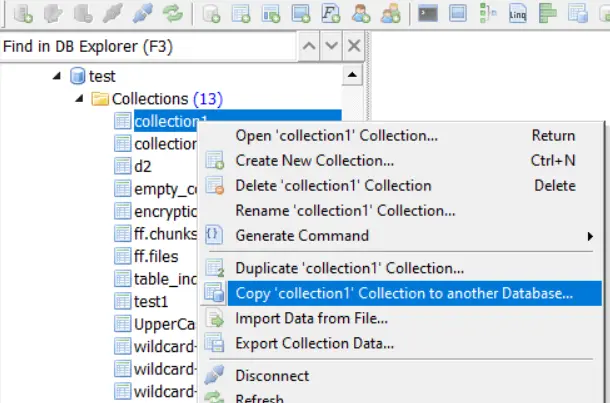610x403 pixels.
Task: Click the new connection toolbar icon
Action: point(23,14)
